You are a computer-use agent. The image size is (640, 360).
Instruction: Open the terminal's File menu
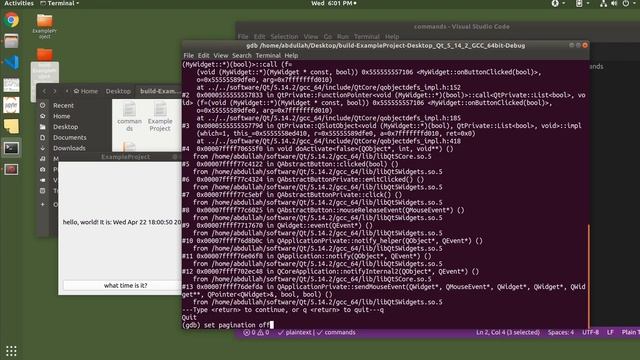(189, 56)
